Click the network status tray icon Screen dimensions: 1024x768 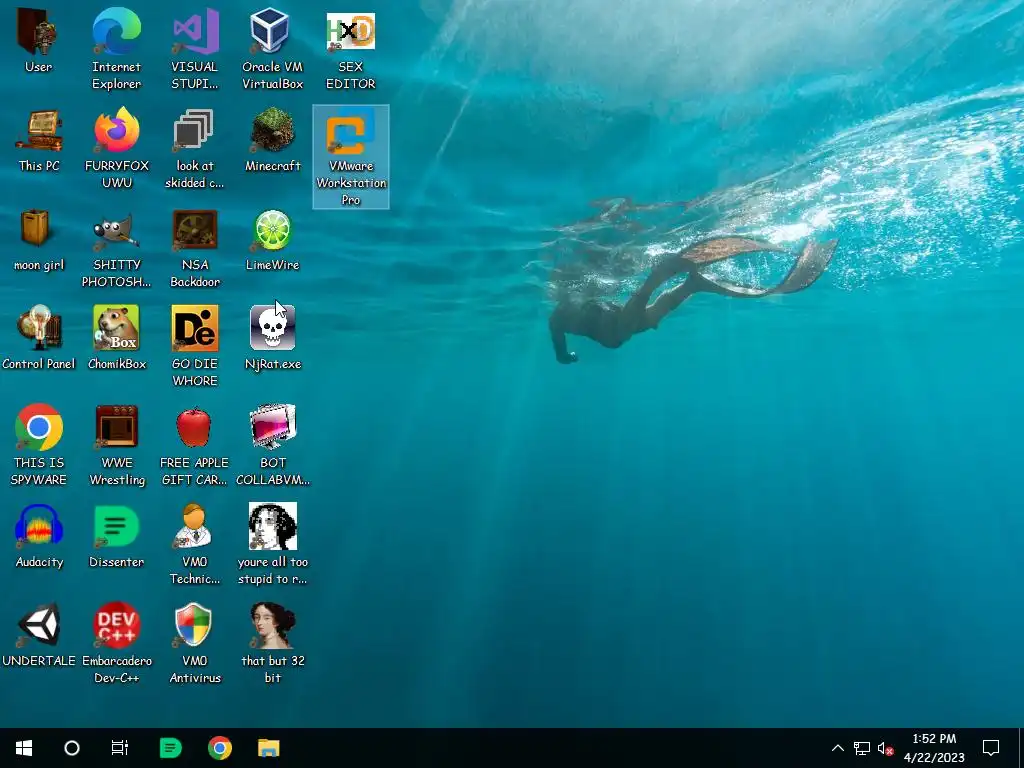click(x=862, y=748)
